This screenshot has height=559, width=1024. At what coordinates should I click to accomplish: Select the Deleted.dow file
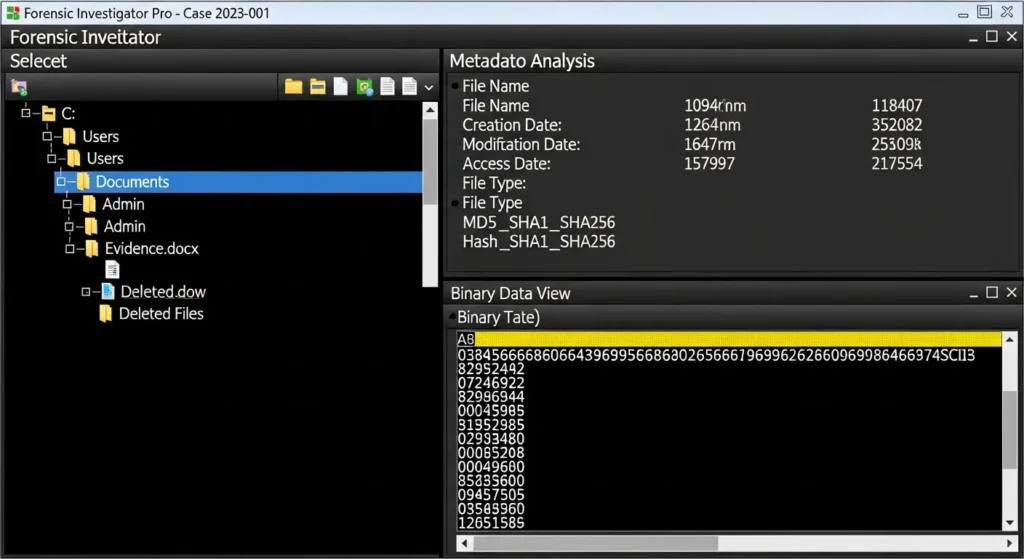[163, 292]
